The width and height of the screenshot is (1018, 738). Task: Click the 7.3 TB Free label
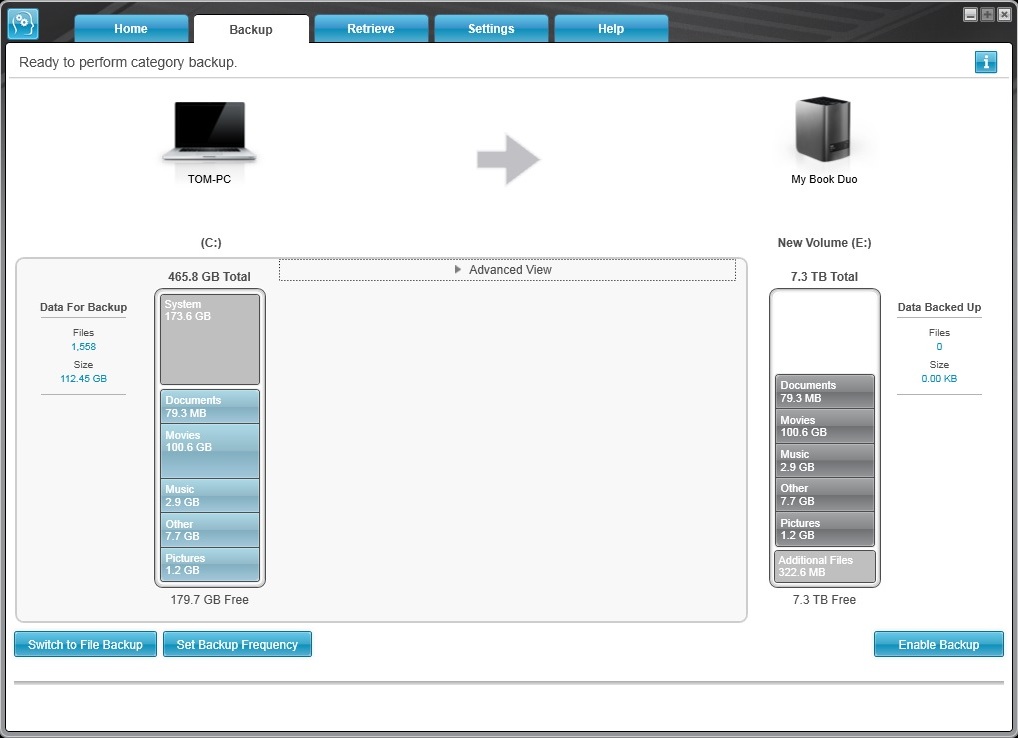(825, 600)
